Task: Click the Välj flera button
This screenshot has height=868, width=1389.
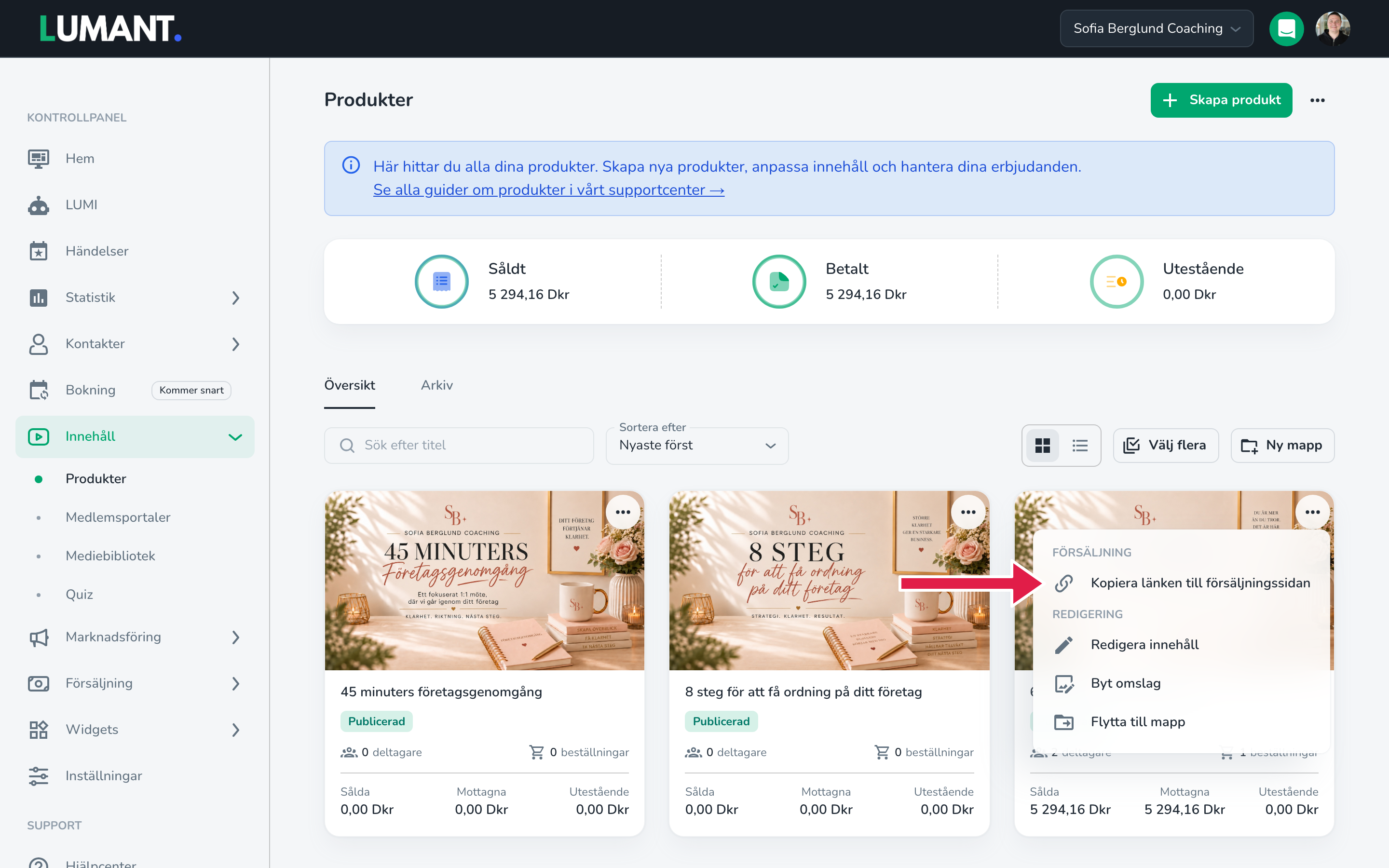Action: click(1165, 446)
